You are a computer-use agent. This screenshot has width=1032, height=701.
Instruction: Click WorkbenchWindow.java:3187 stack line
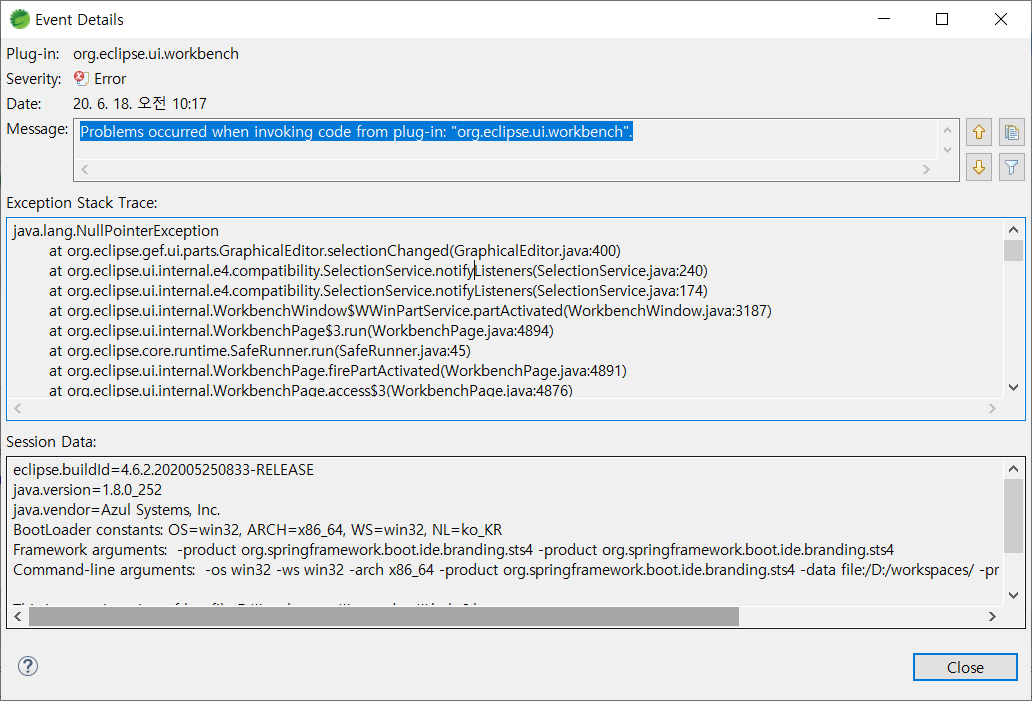pyautogui.click(x=410, y=311)
